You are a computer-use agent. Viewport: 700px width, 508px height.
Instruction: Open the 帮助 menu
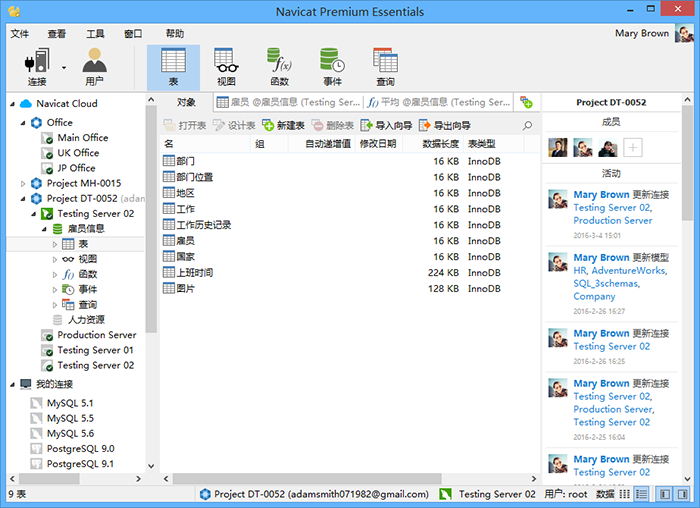point(175,33)
